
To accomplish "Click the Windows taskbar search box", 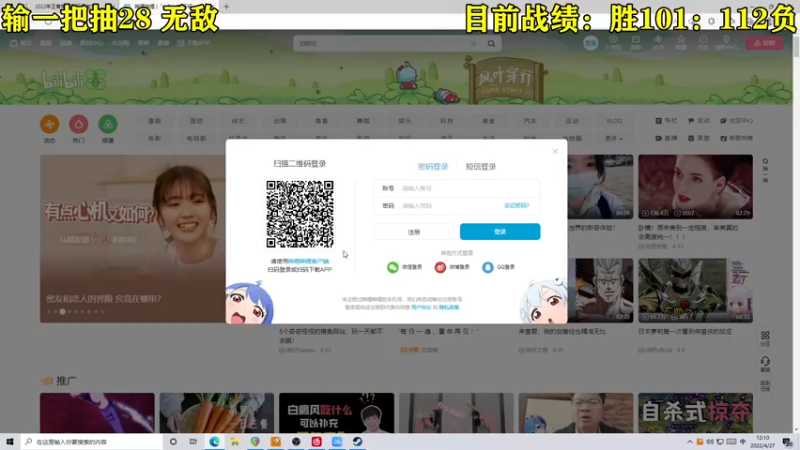I will point(92,441).
